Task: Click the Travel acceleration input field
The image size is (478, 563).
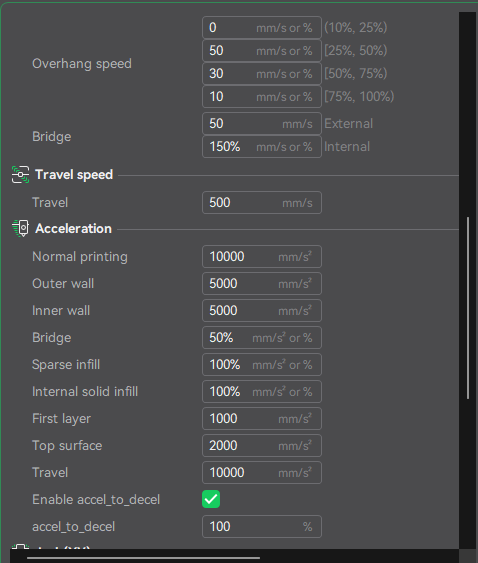Action: 262,473
